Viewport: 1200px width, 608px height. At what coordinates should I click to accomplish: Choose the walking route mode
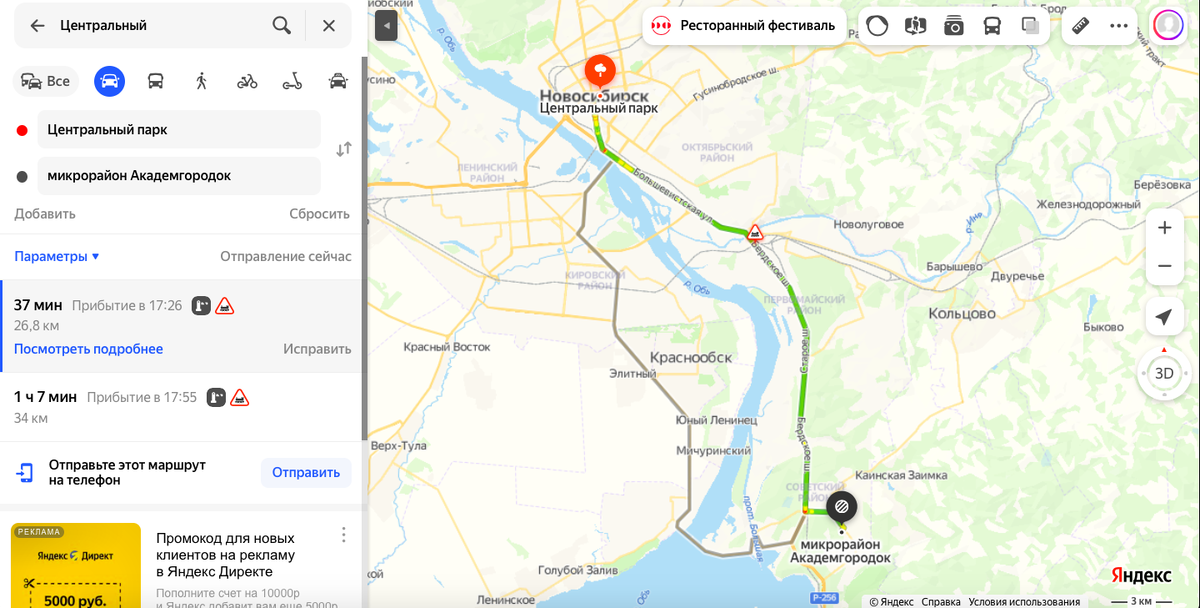201,81
